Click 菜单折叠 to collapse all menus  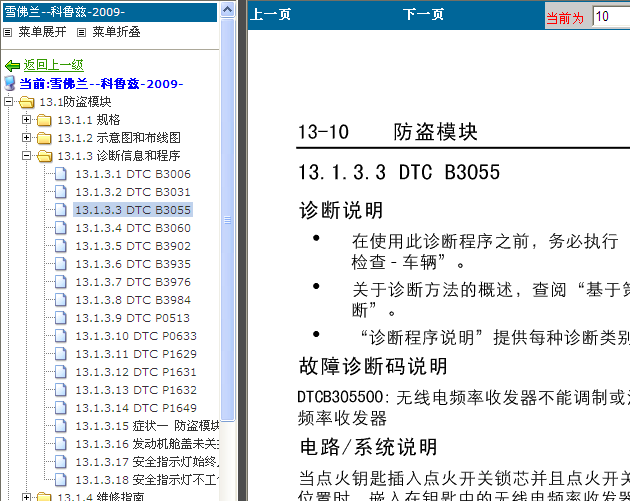click(116, 32)
